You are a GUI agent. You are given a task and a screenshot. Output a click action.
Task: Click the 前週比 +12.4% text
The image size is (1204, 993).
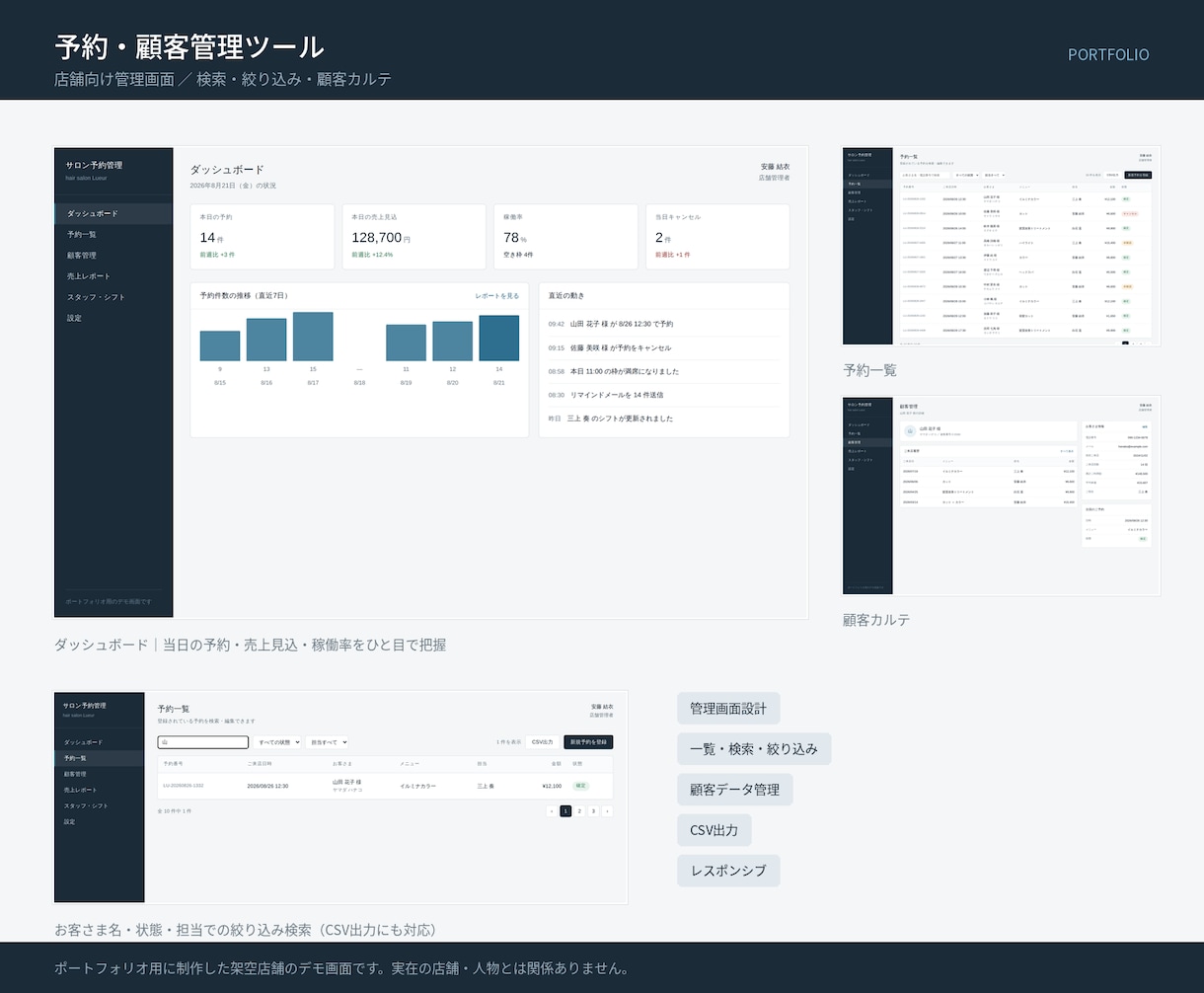372,255
